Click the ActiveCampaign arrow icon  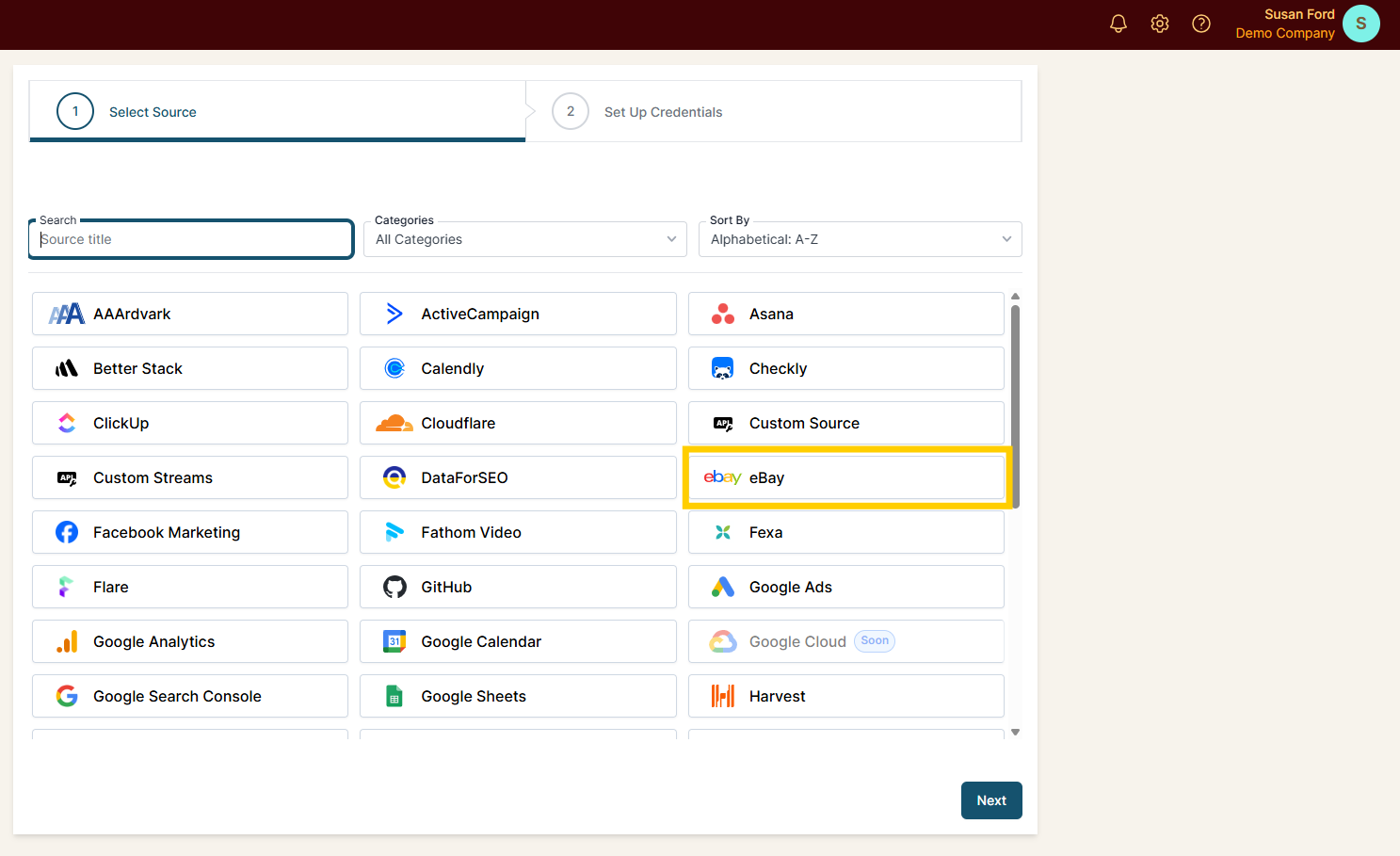coord(394,314)
